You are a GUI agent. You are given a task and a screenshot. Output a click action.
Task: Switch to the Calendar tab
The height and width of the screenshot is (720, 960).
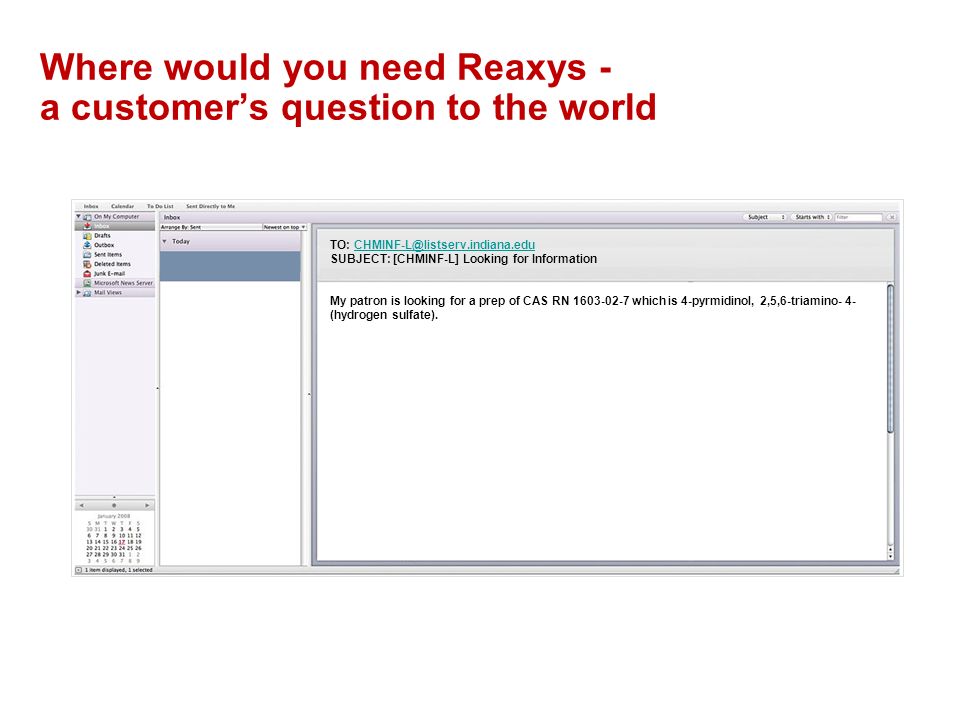click(x=122, y=206)
